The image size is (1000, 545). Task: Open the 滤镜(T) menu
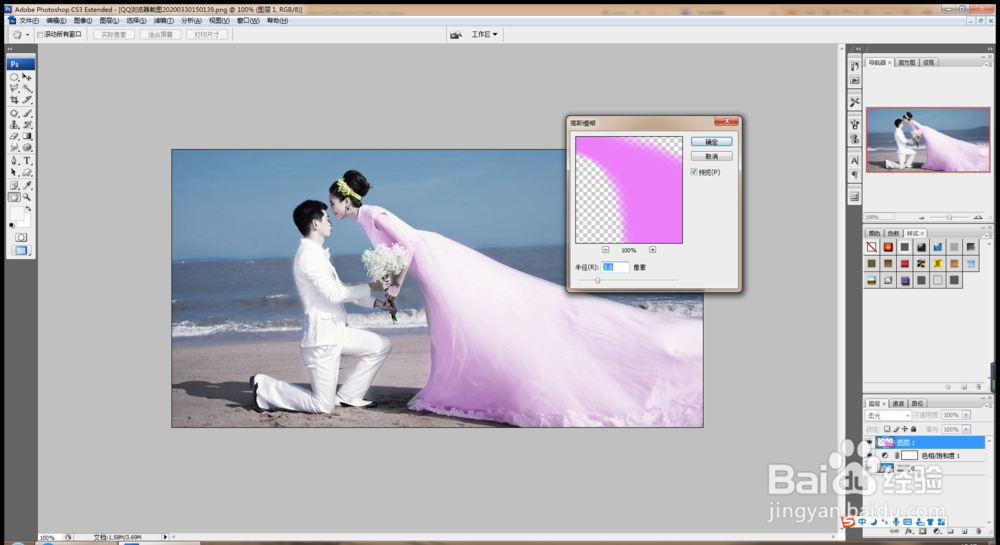pyautogui.click(x=164, y=21)
